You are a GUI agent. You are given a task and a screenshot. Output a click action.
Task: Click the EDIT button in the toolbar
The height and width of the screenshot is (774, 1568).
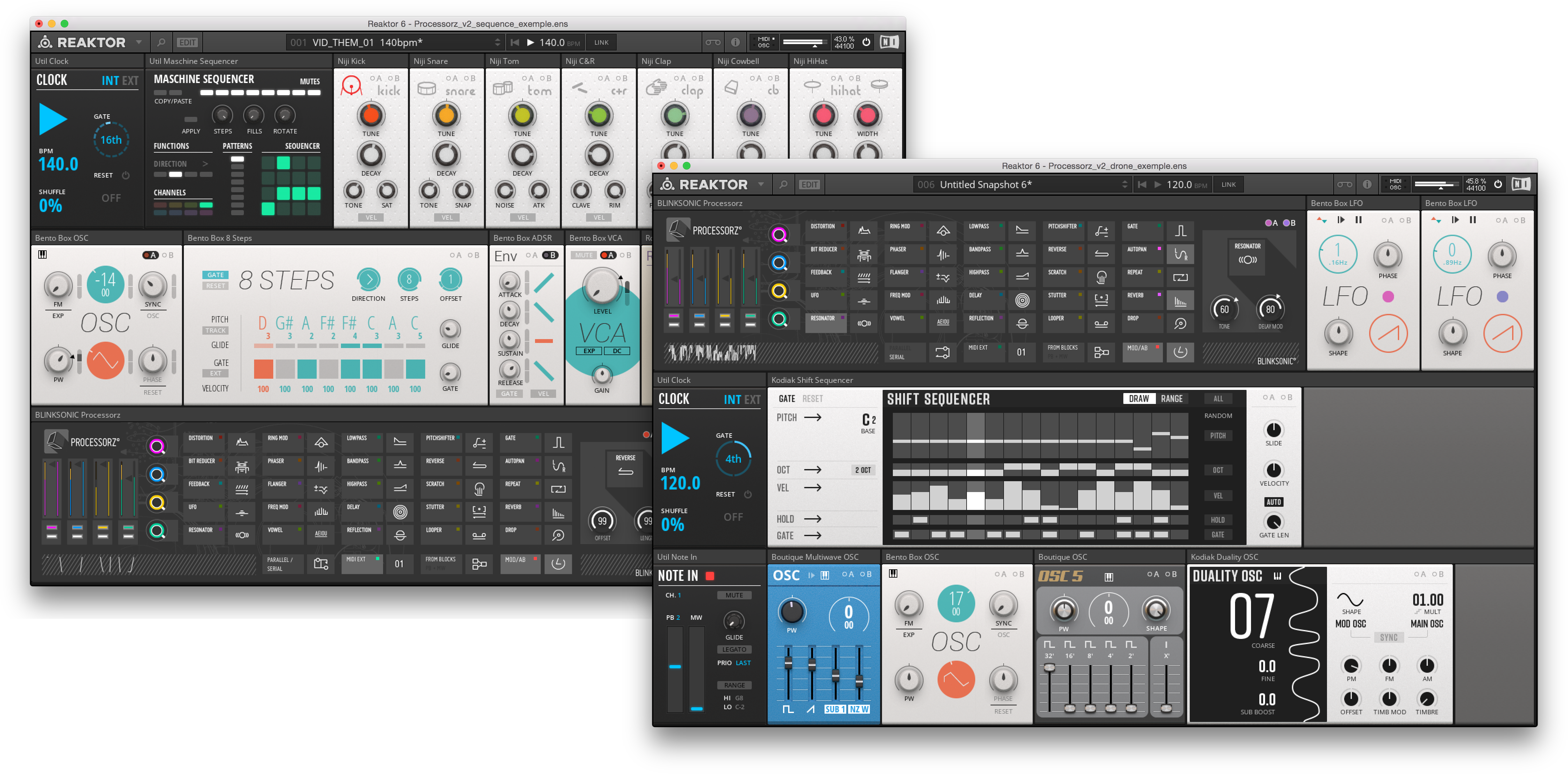pyautogui.click(x=187, y=42)
